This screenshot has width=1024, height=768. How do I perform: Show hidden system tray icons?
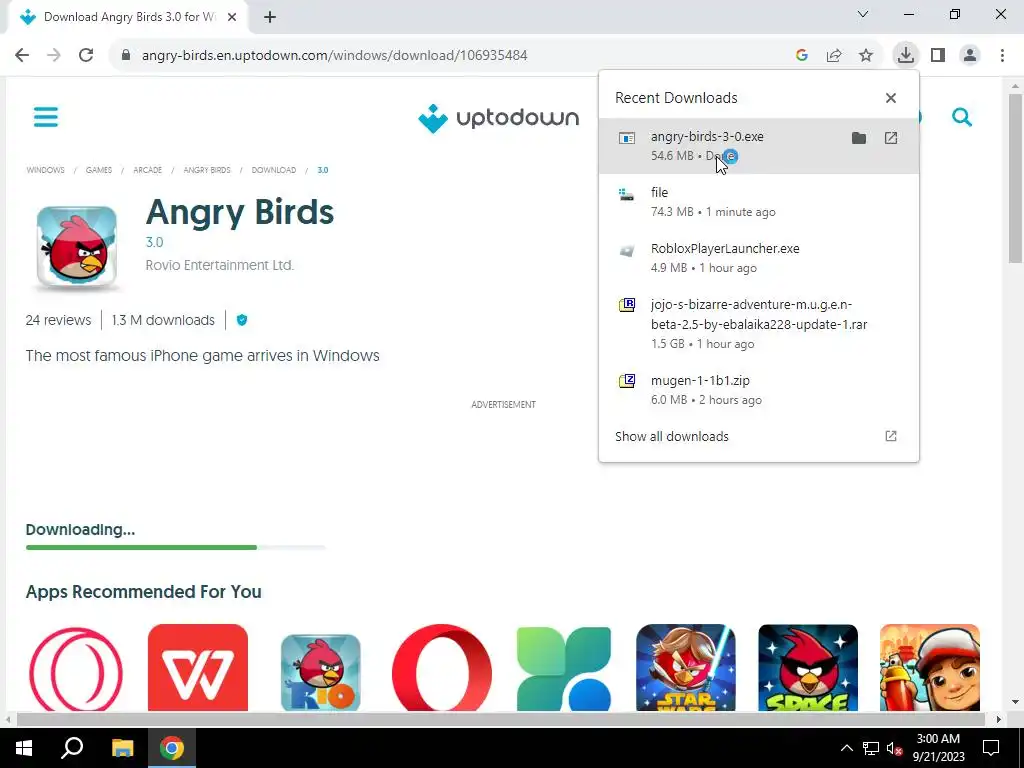click(846, 748)
